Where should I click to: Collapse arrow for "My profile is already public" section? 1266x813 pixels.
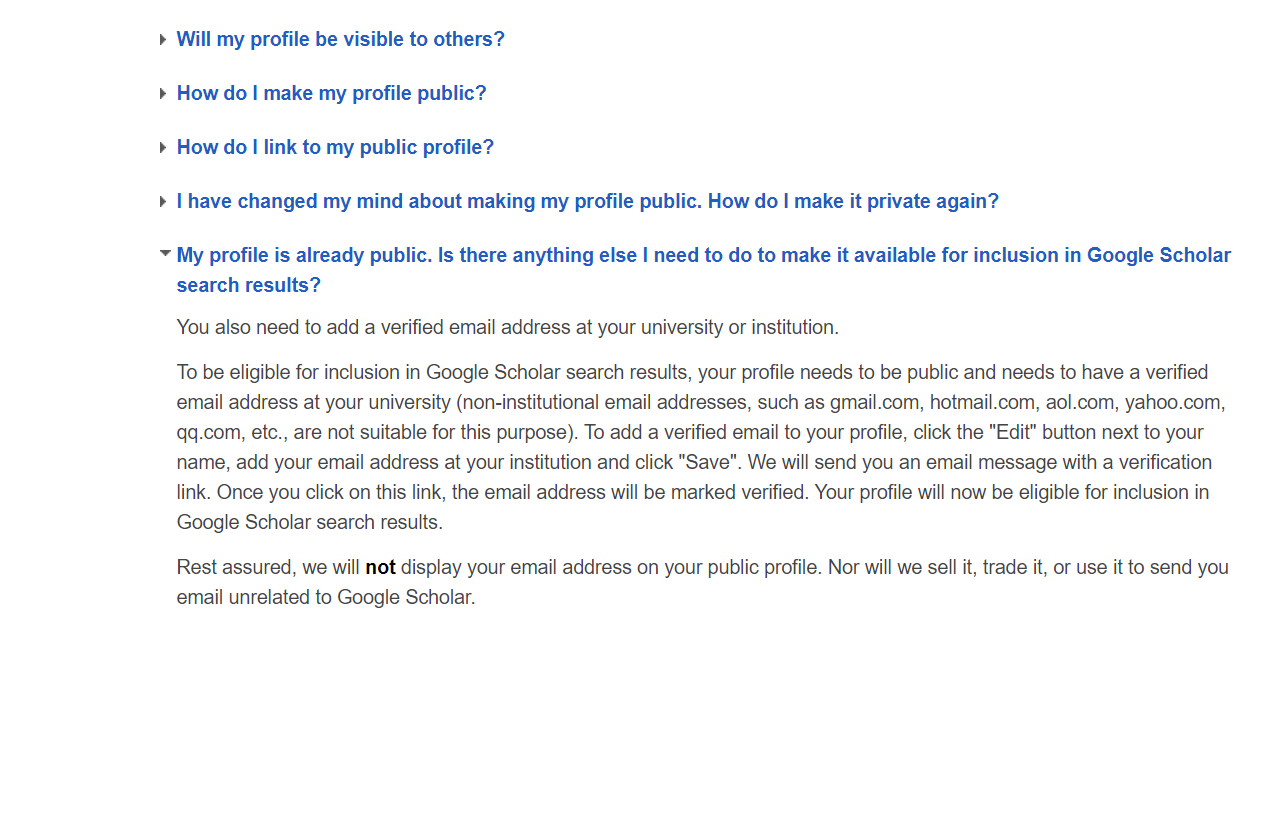(165, 254)
